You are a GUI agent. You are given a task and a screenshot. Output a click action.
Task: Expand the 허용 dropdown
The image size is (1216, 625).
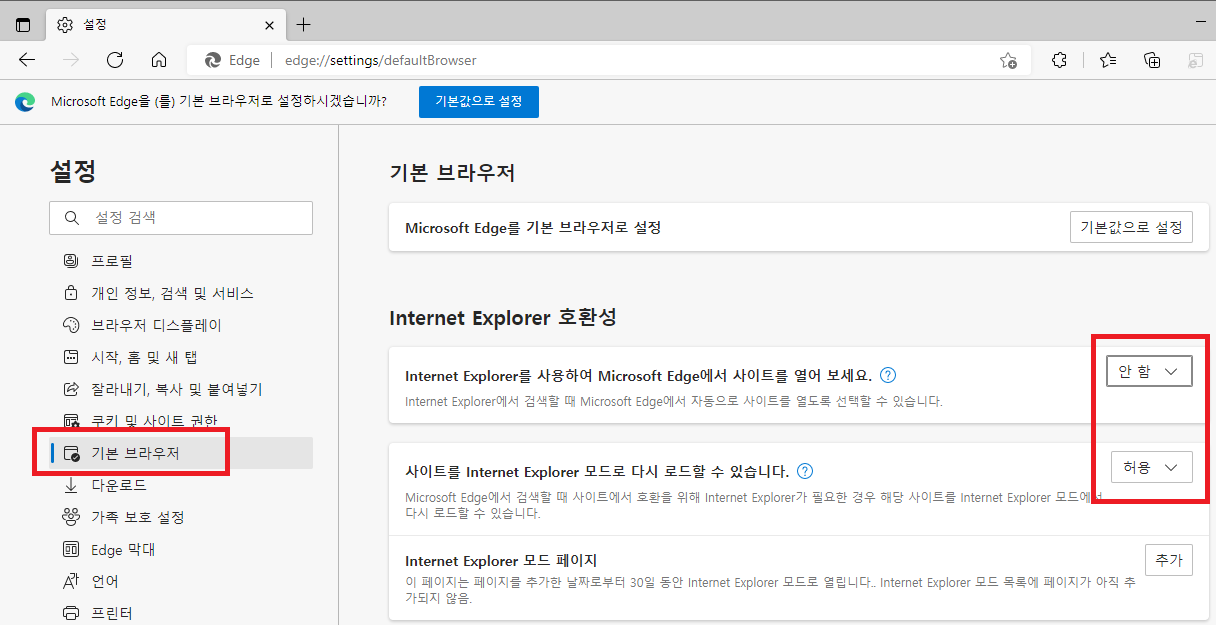coord(1151,467)
